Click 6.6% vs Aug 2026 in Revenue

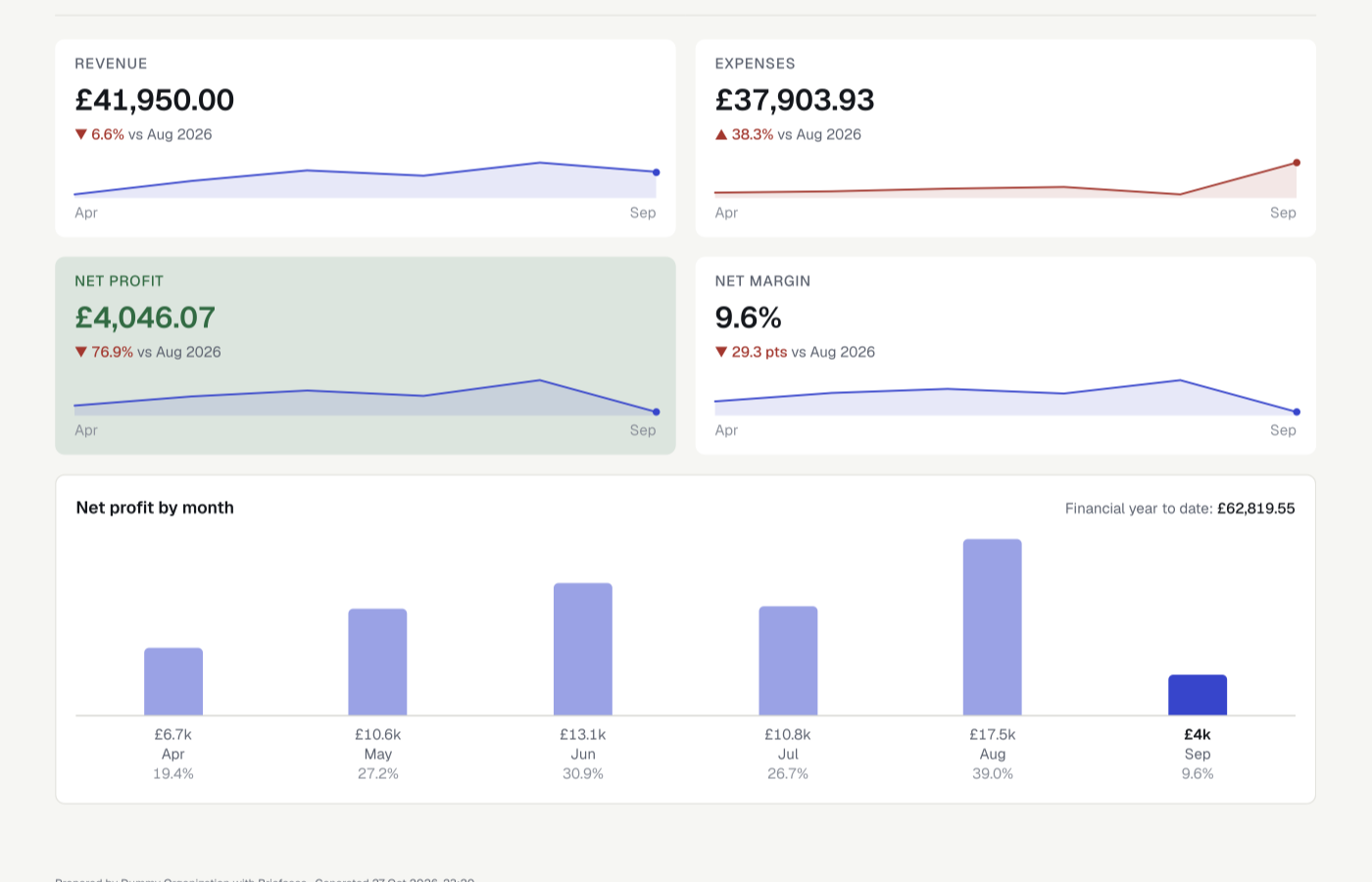click(x=152, y=134)
